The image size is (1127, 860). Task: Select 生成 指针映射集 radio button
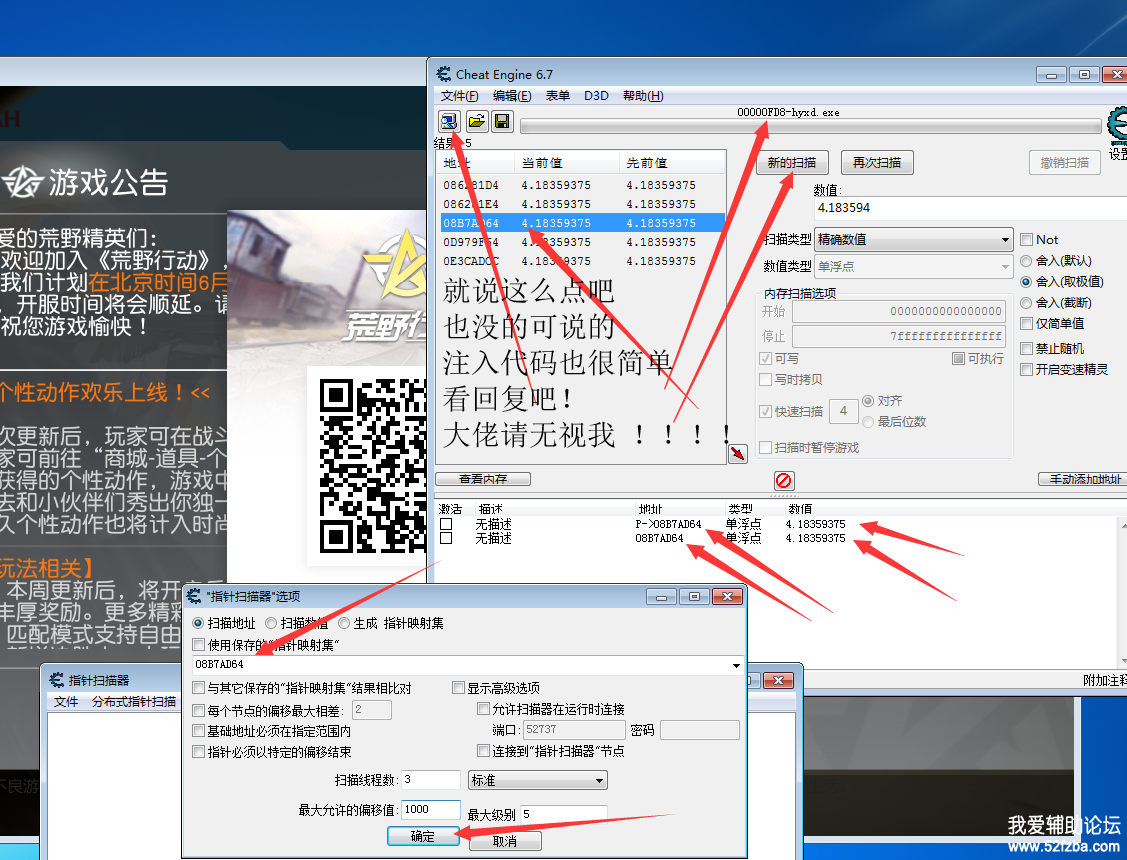[x=344, y=623]
